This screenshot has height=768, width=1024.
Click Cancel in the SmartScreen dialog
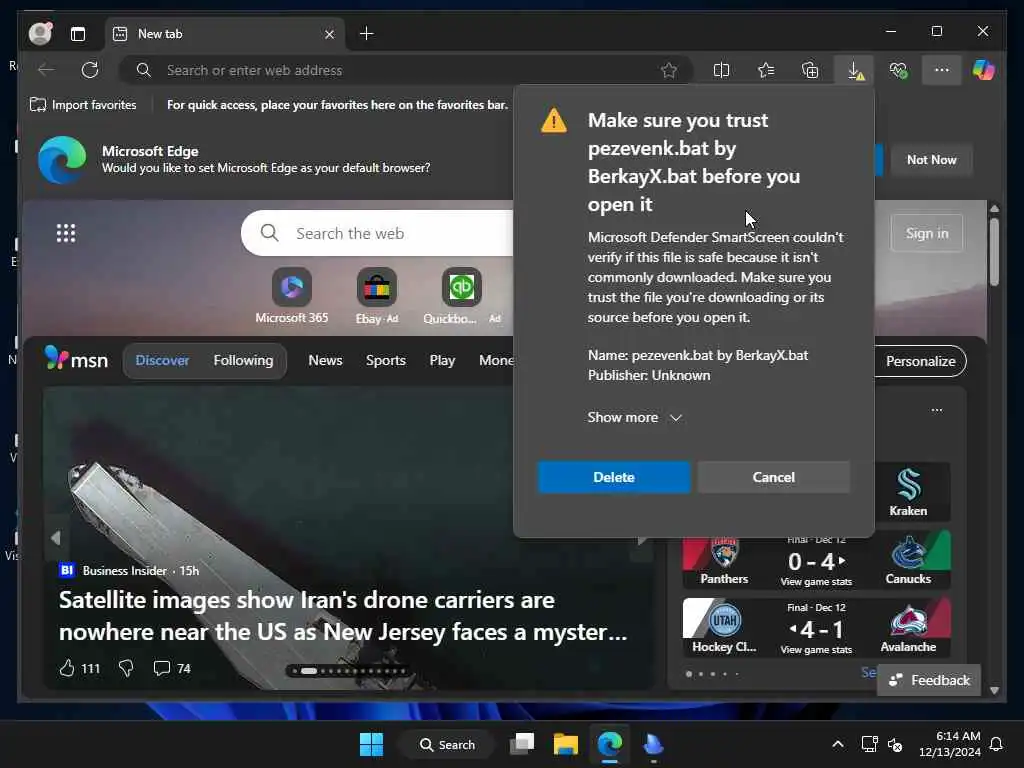[x=773, y=477]
